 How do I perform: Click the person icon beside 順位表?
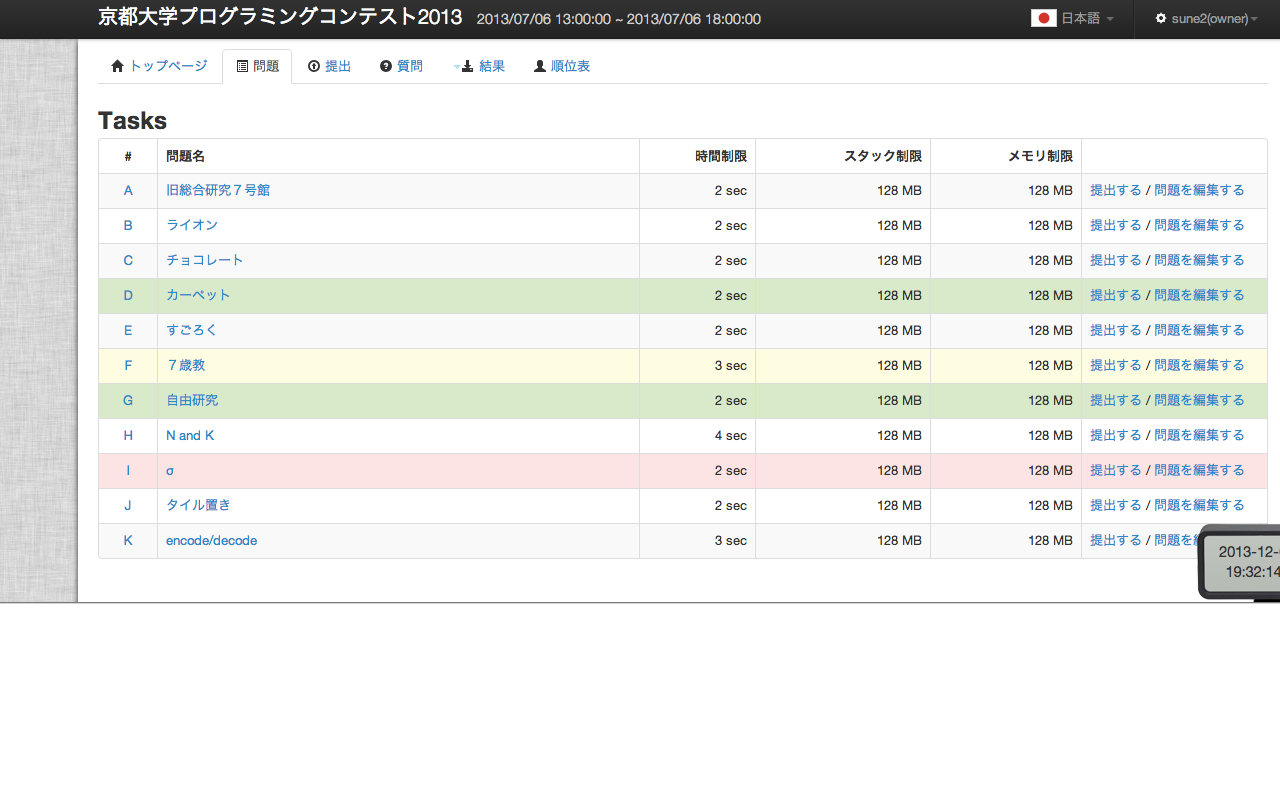click(x=540, y=66)
